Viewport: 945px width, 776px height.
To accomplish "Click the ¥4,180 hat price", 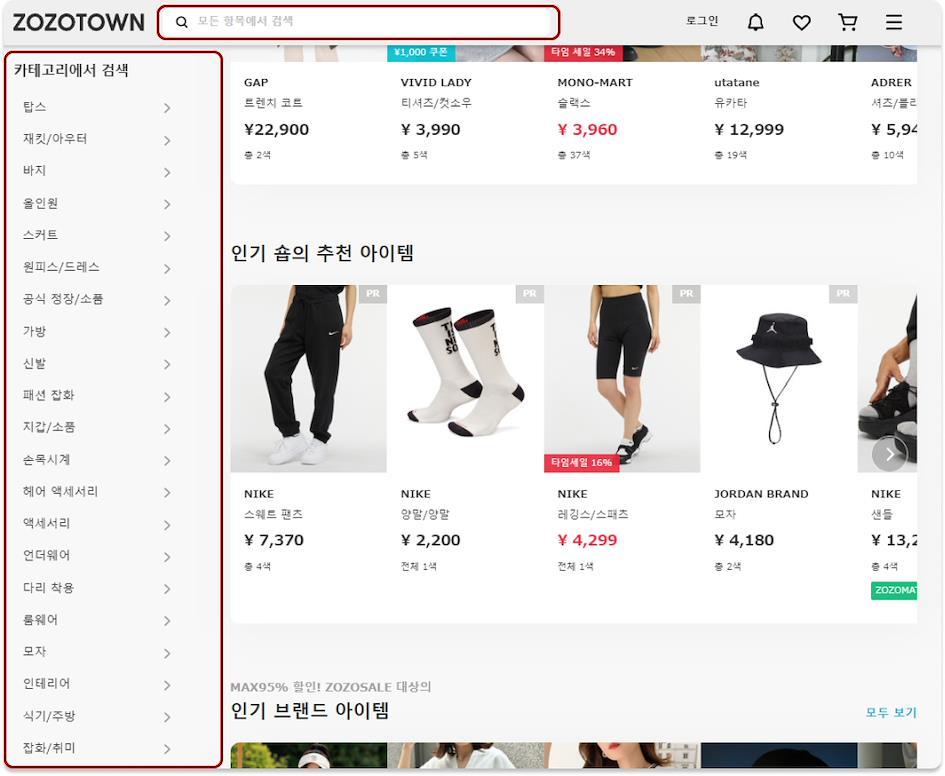I will 744,540.
